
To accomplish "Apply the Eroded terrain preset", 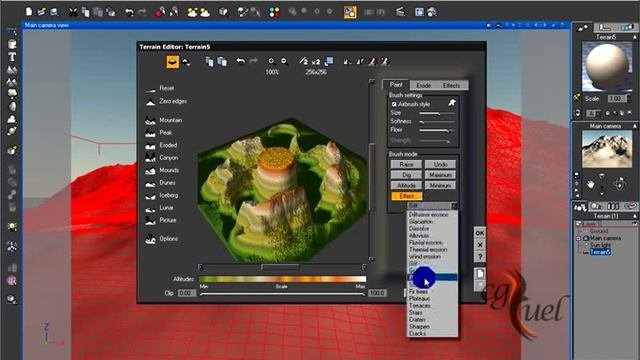I will click(161, 145).
